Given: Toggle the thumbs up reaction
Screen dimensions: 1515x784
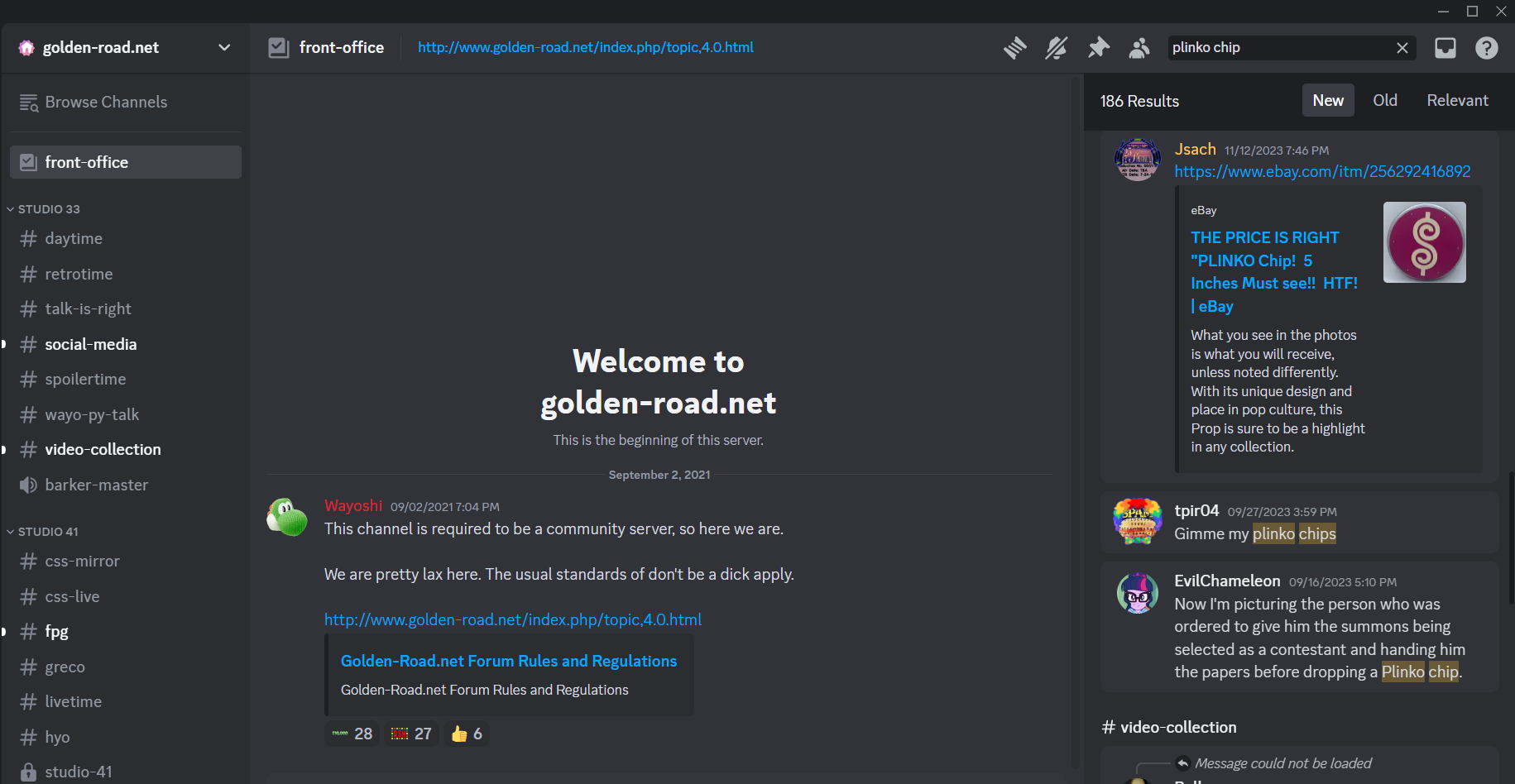Looking at the screenshot, I should [x=467, y=734].
